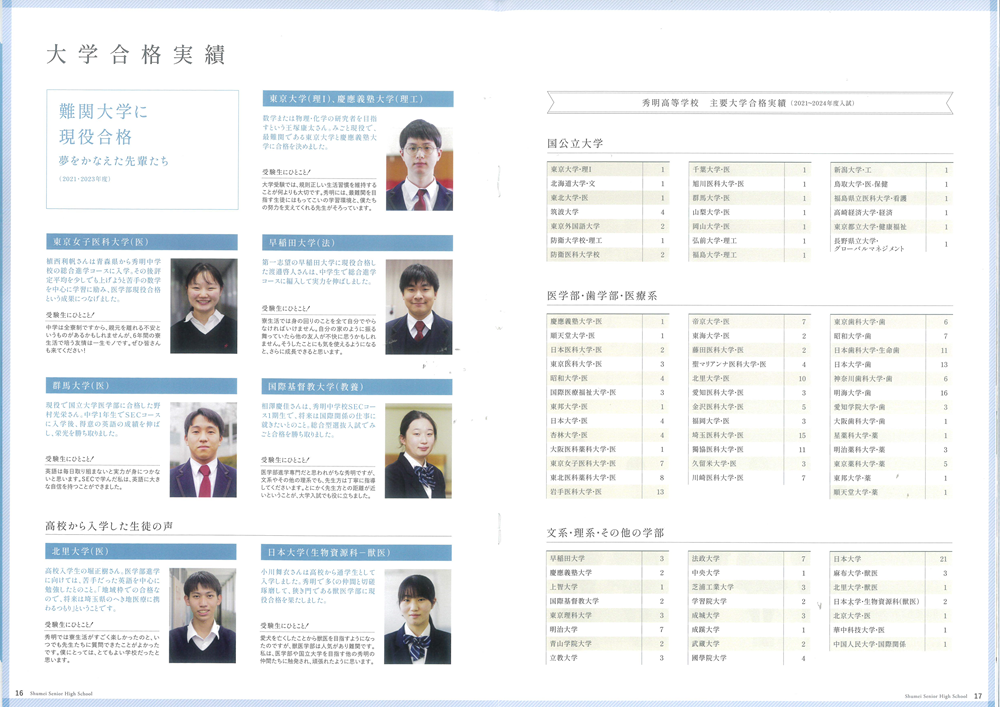Select the table row 東京大学・理Ⅰ
Image resolution: width=1000 pixels, height=707 pixels.
click(x=608, y=170)
